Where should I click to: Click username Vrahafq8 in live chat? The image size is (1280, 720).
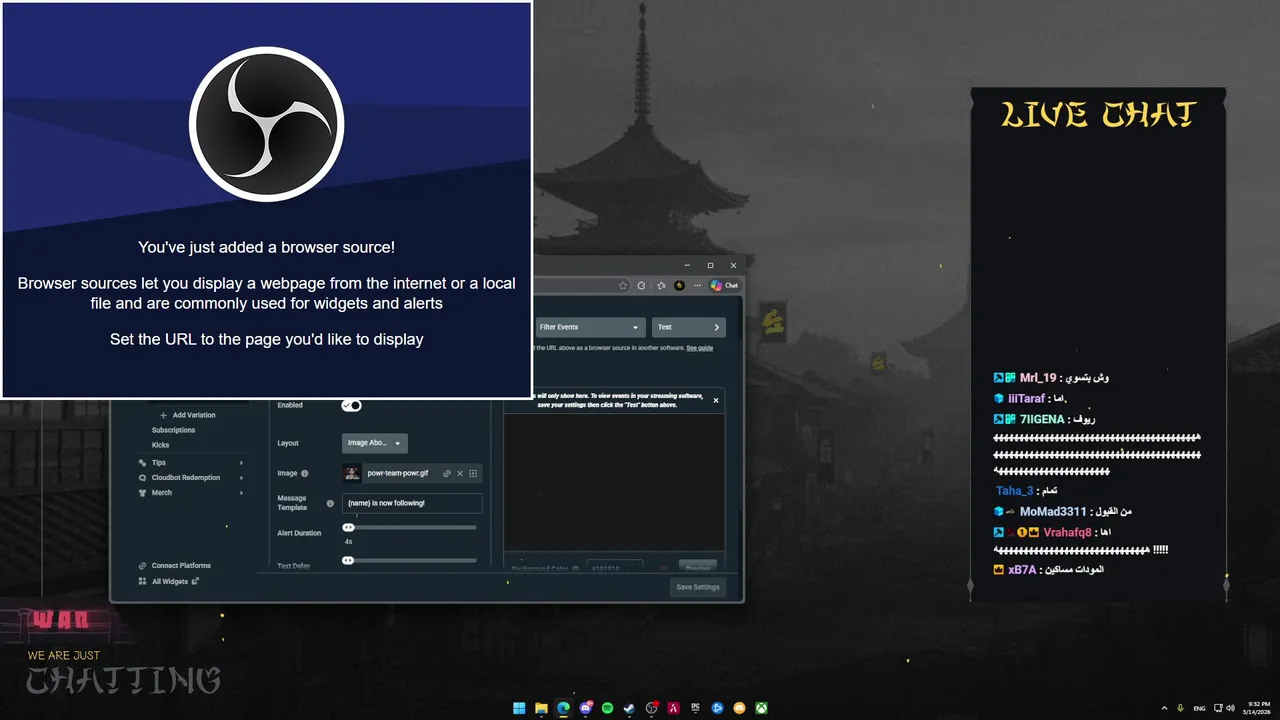coord(1067,533)
